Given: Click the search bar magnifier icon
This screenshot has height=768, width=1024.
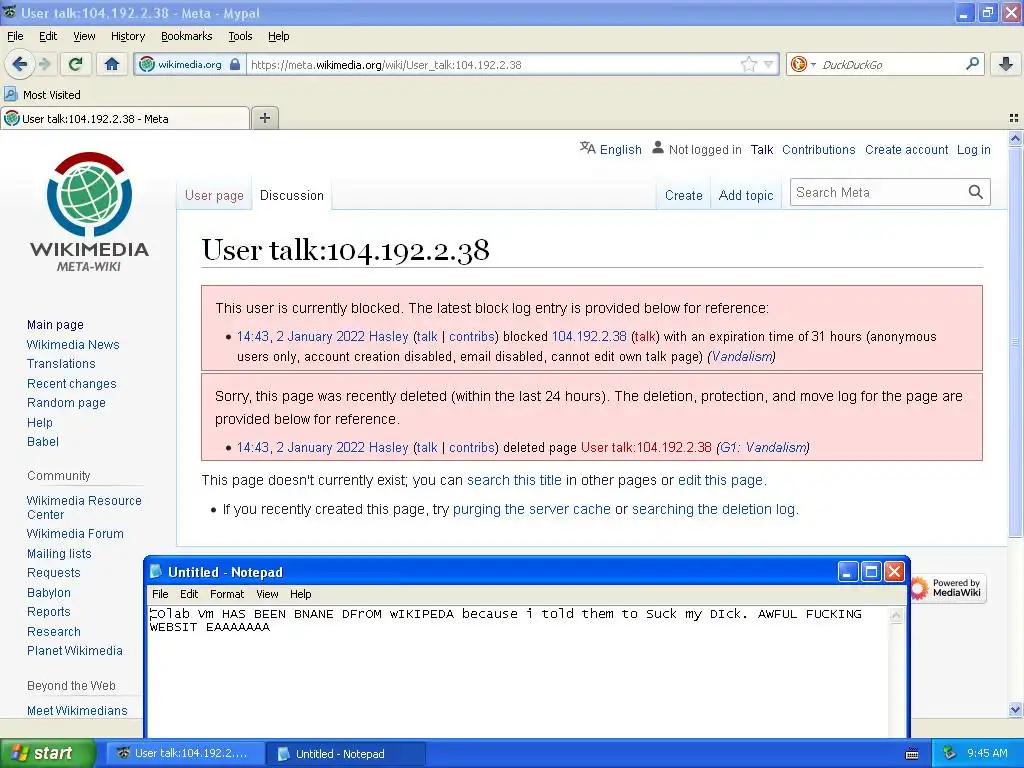Looking at the screenshot, I should click(x=972, y=64).
